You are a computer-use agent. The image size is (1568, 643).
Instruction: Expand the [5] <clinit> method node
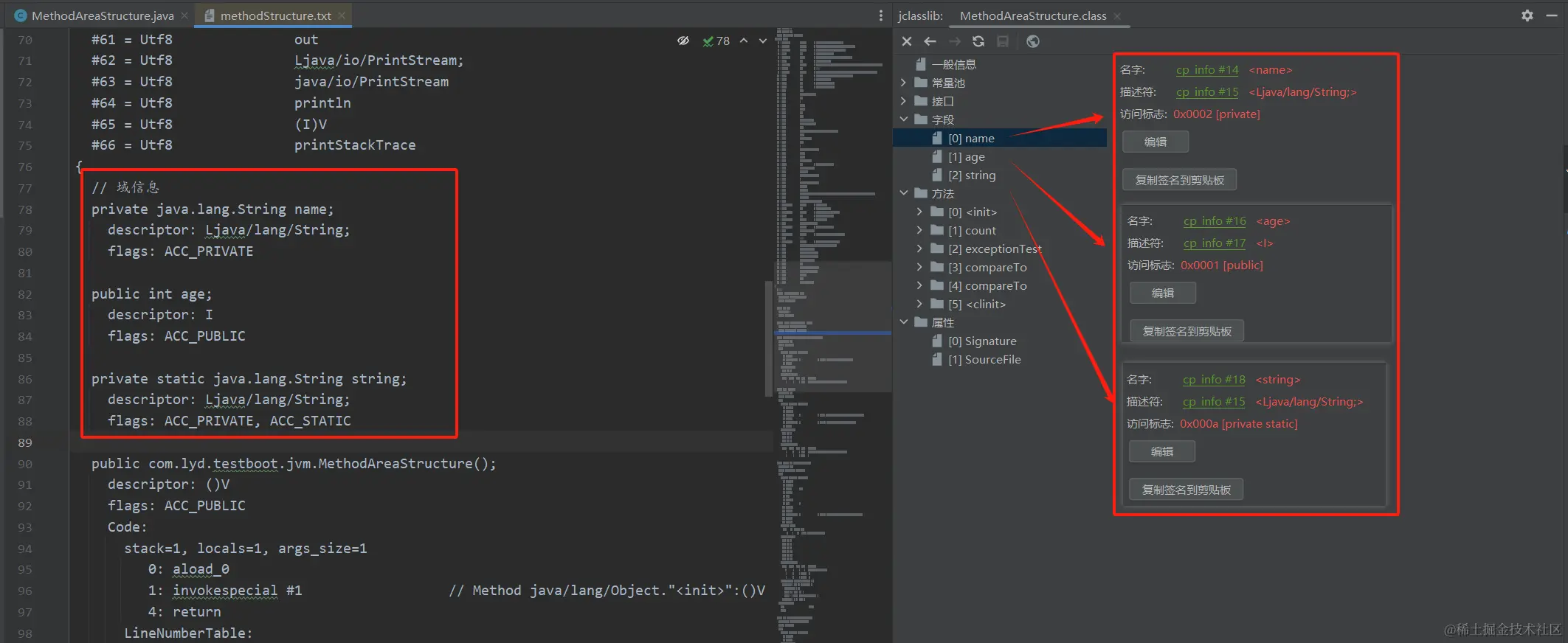[x=919, y=304]
